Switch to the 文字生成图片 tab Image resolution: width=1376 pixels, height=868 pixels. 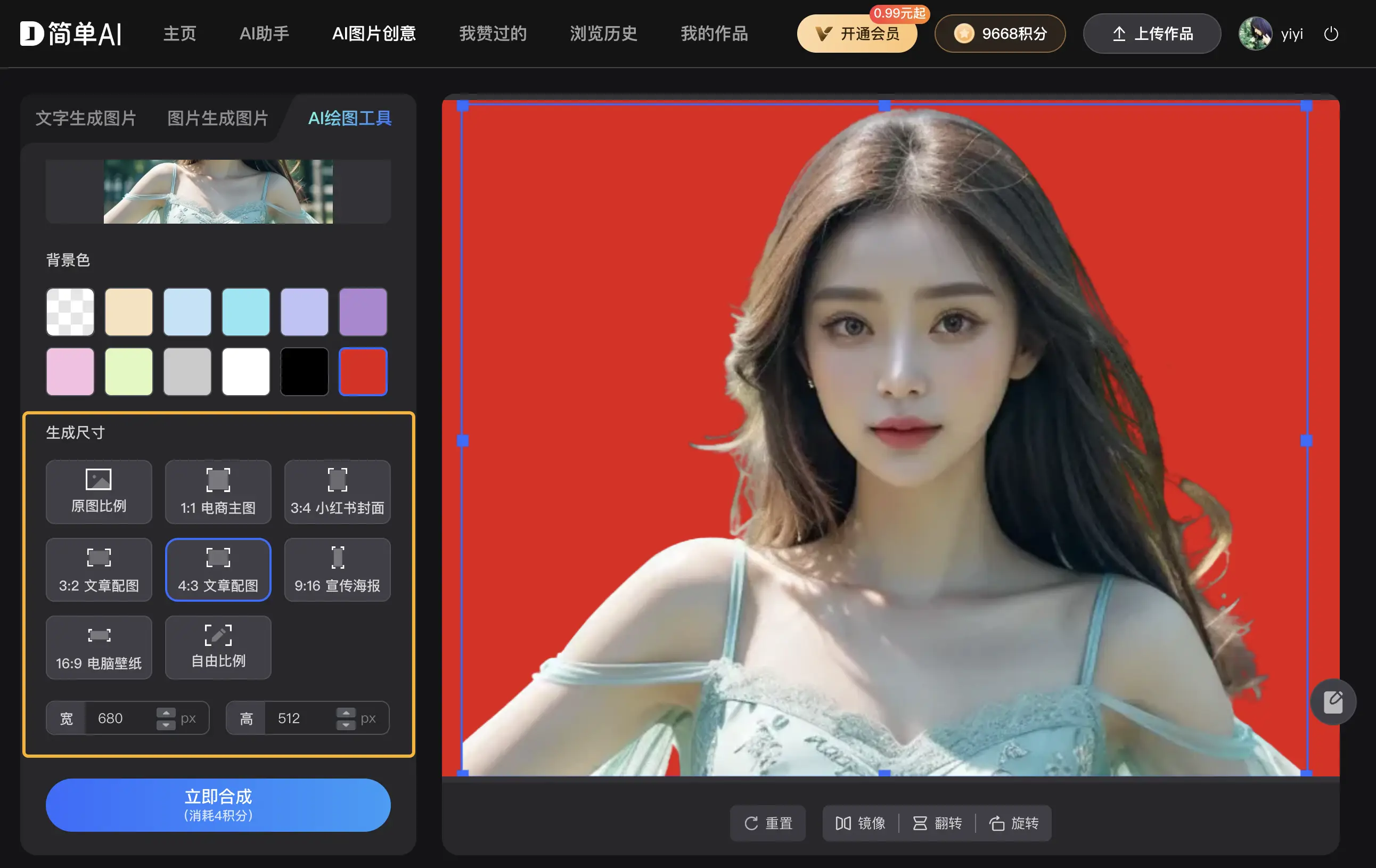coord(86,118)
